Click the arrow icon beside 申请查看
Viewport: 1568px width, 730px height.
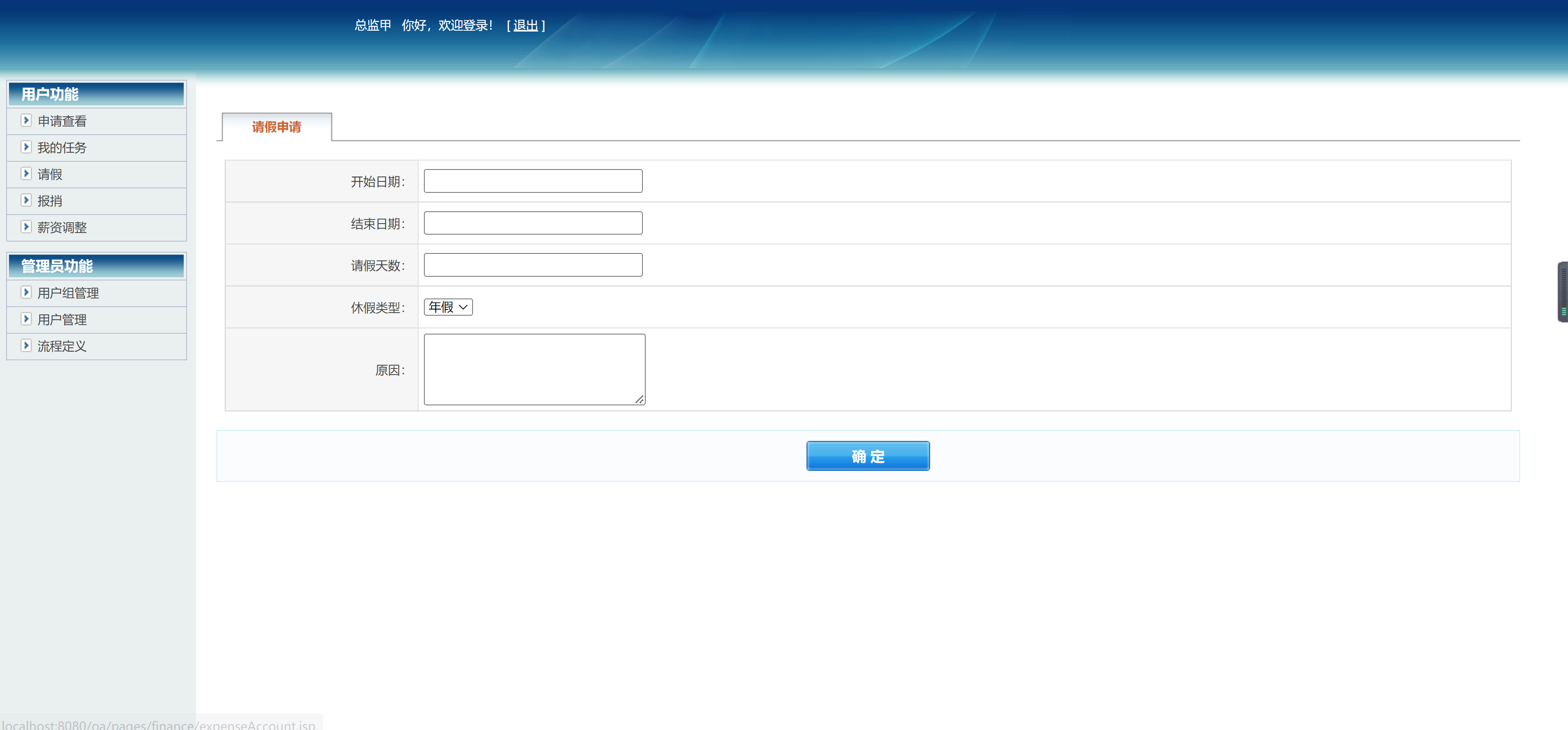26,120
